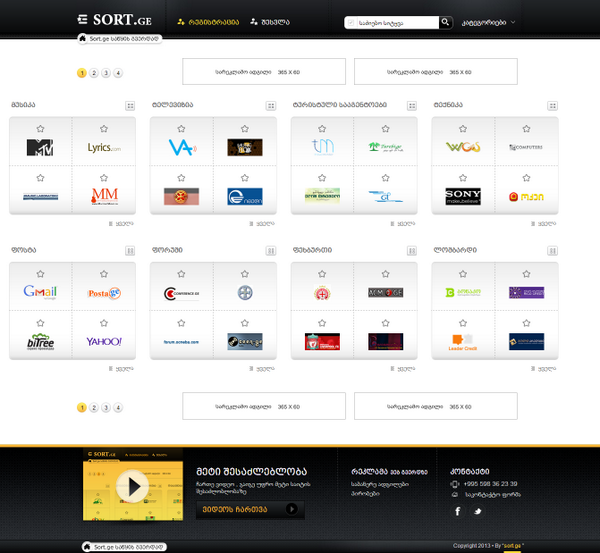The height and width of the screenshot is (553, 600).
Task: Click 'all' link under the Gmail category
Action: pyautogui.click(x=121, y=369)
